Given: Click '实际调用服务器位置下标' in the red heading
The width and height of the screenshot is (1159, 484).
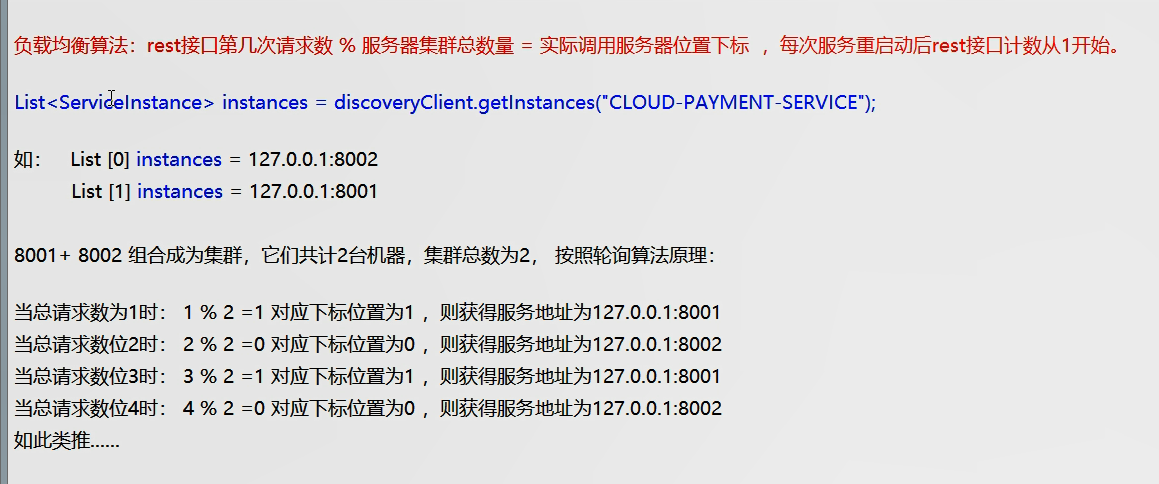Looking at the screenshot, I should click(x=644, y=47).
